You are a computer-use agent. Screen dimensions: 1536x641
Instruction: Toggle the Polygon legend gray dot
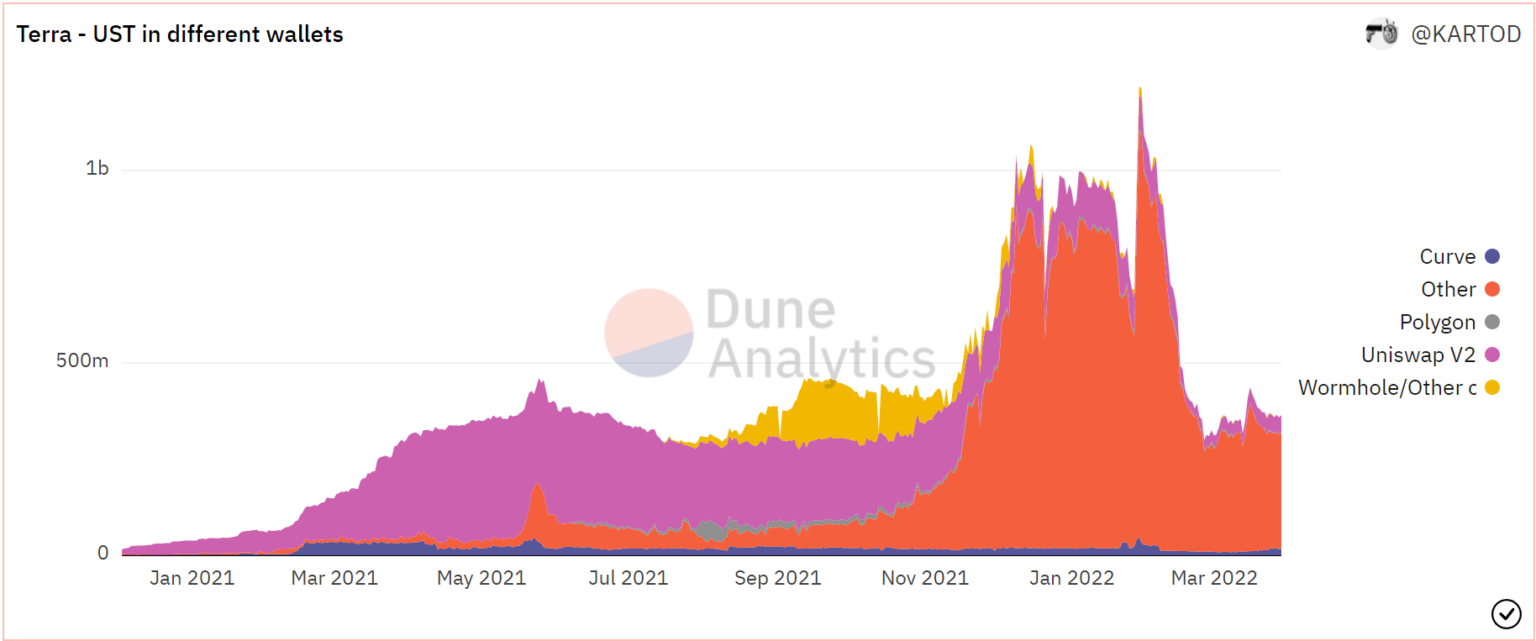click(x=1492, y=322)
